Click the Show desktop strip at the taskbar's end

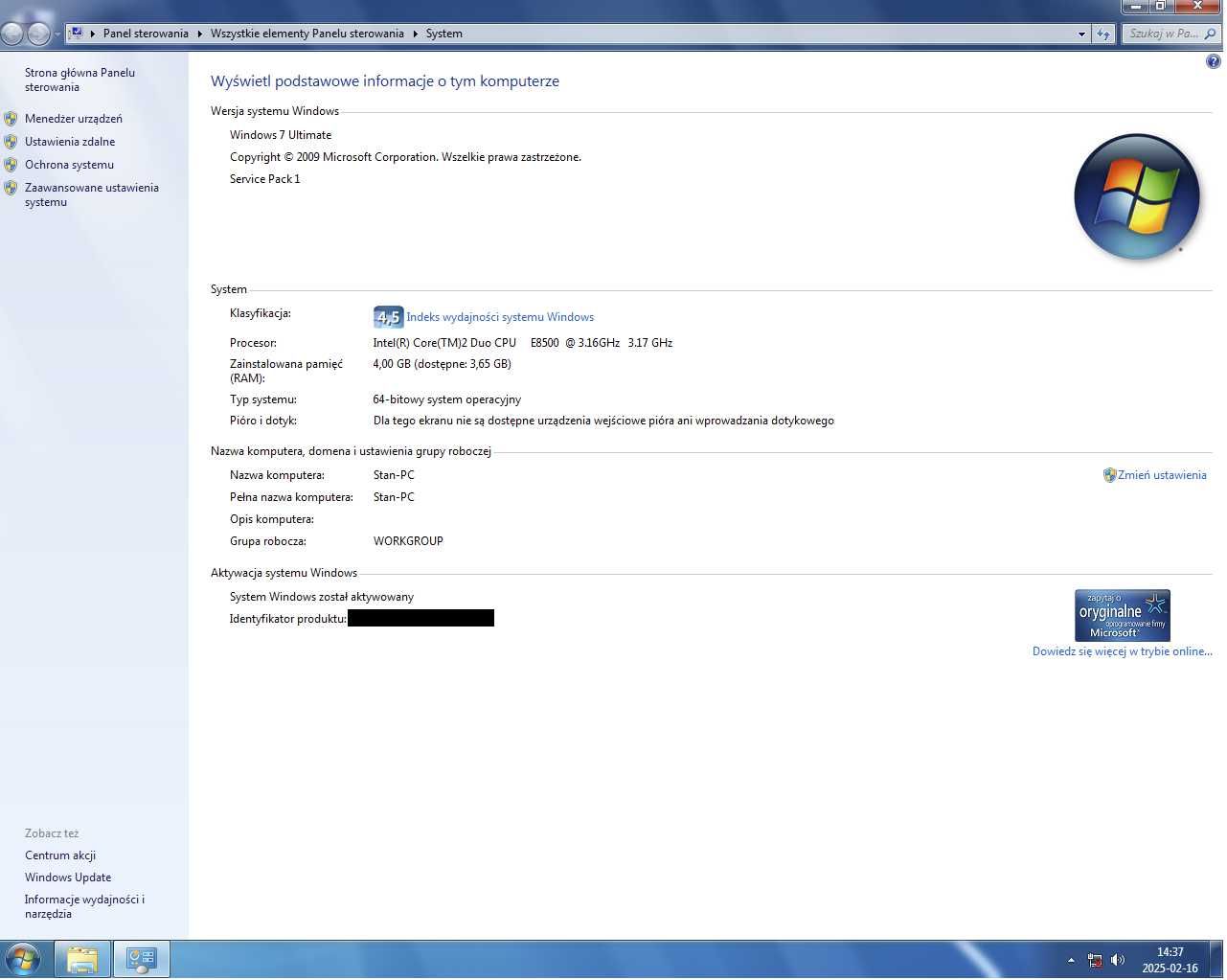coord(1218,960)
